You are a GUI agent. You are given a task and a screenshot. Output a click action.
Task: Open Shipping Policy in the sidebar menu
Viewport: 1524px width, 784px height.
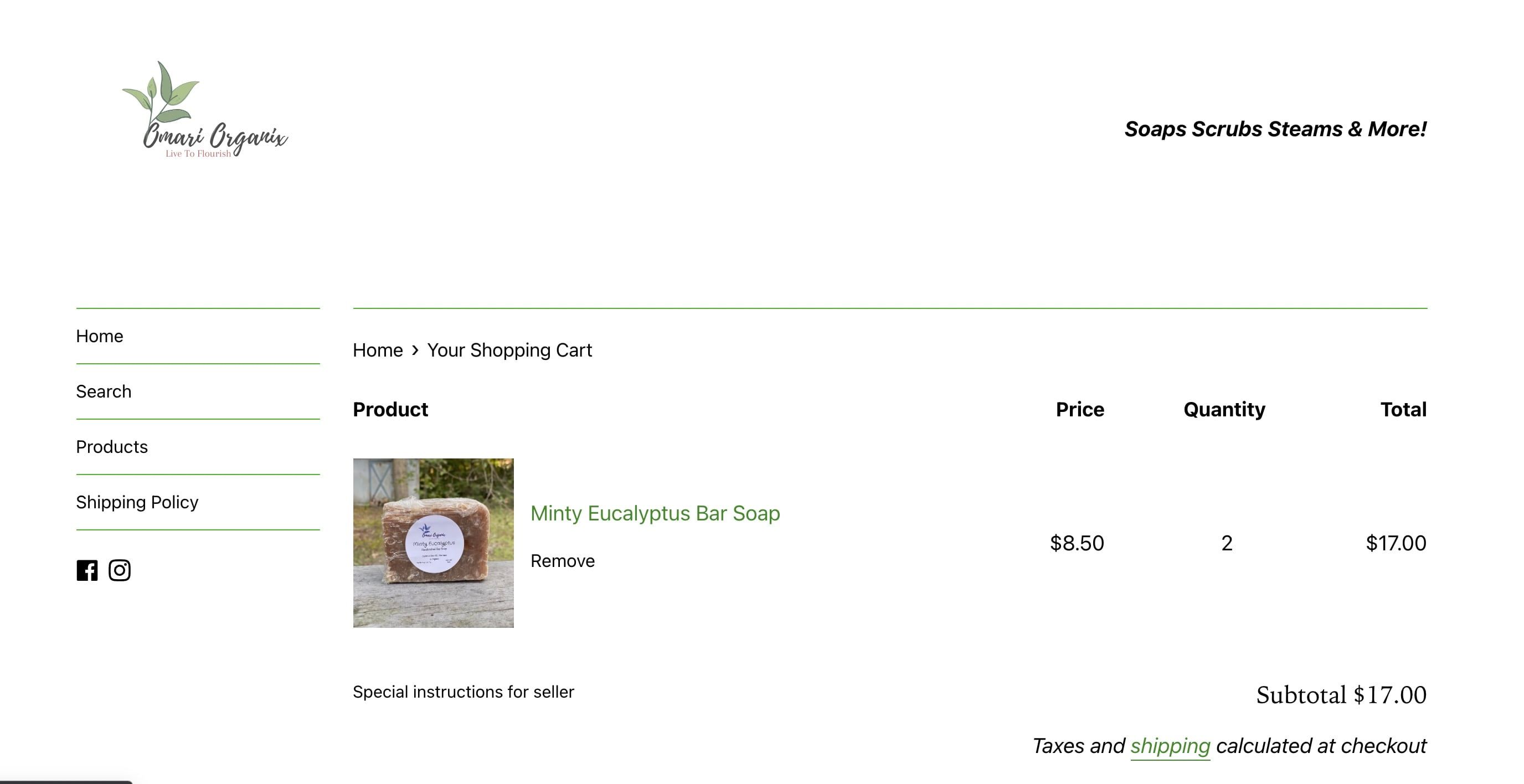tap(137, 502)
